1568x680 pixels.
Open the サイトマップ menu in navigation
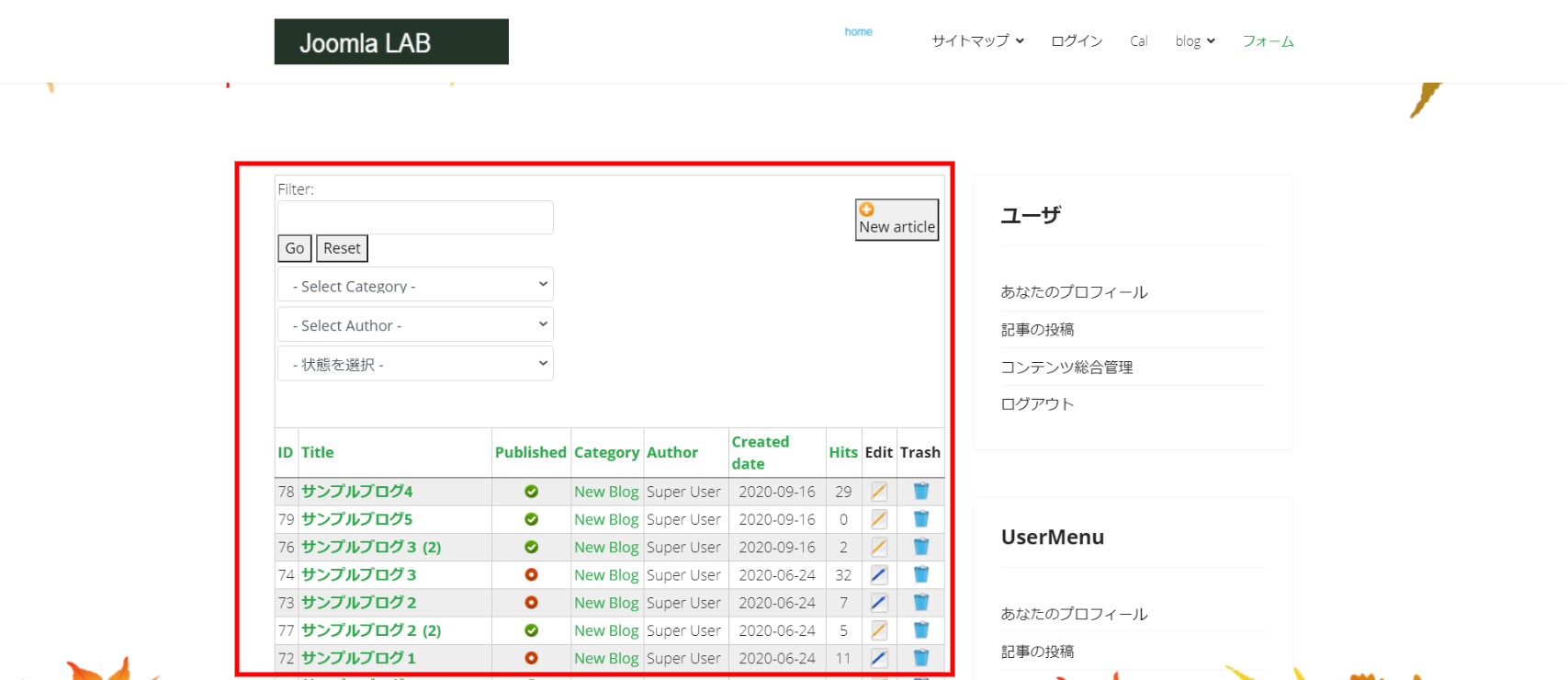(977, 41)
